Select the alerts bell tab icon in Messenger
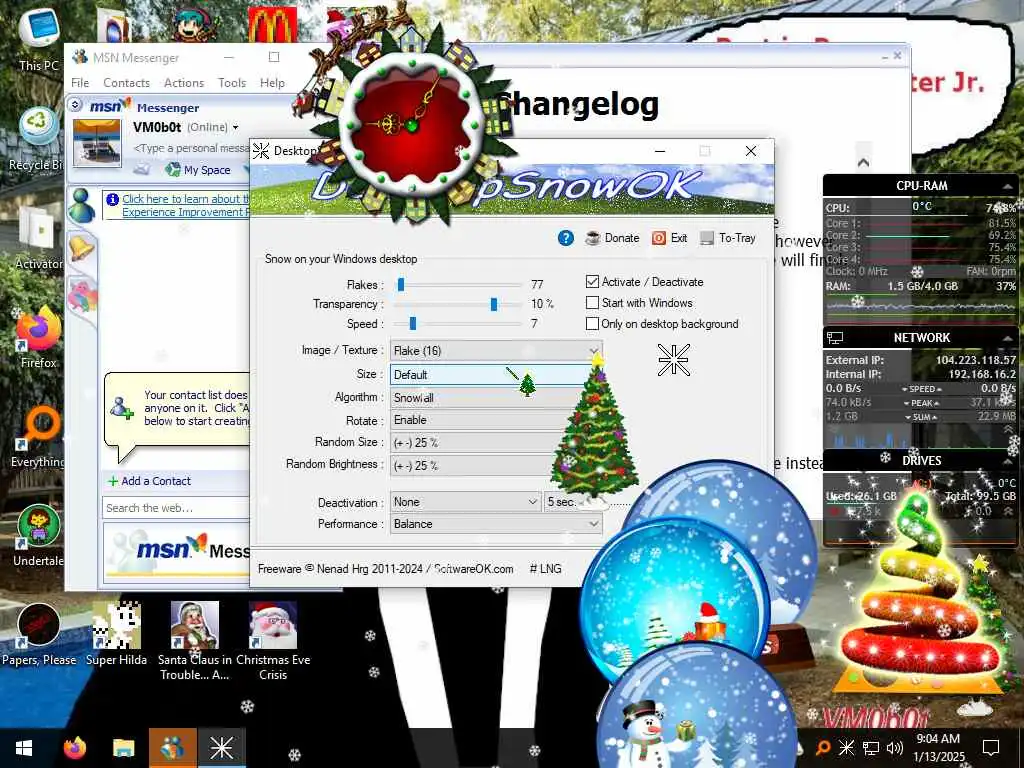Viewport: 1024px width, 768px height. coord(82,248)
